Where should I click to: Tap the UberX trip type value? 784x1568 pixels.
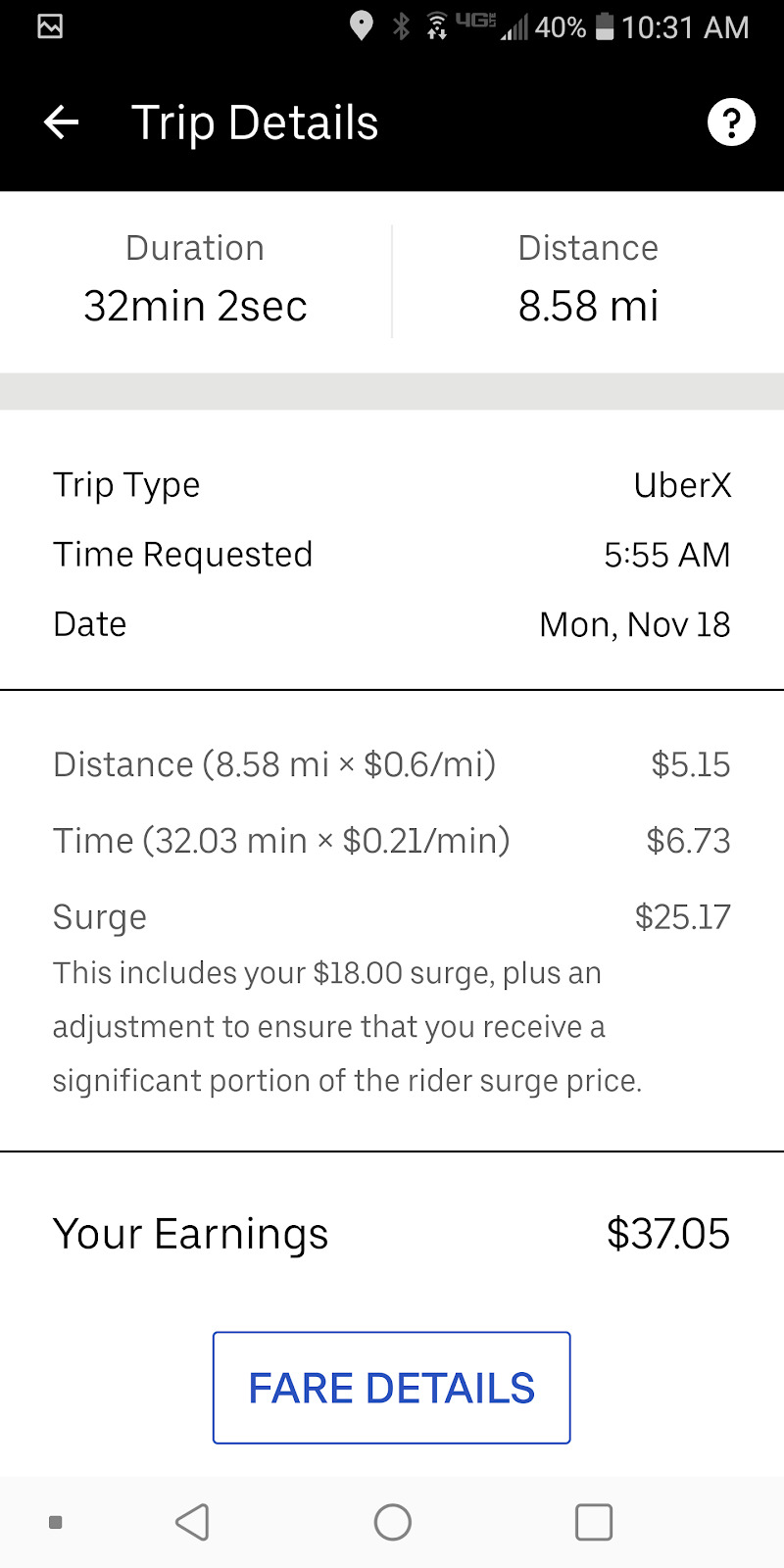click(x=682, y=485)
